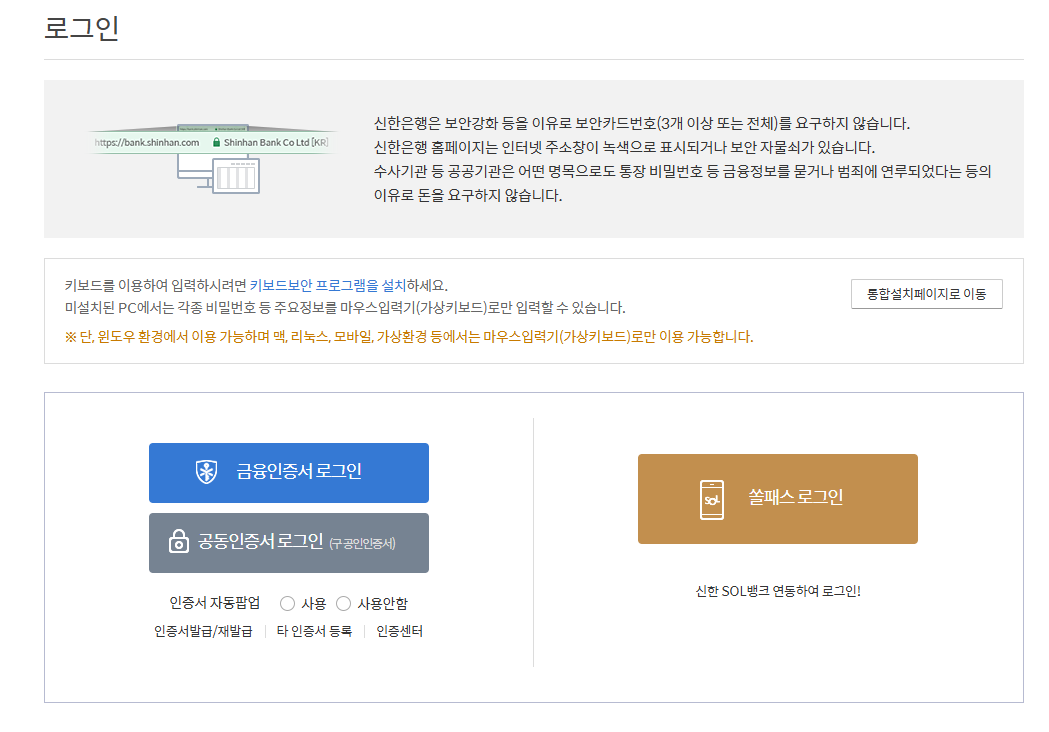Screen dimensions: 1049x732
Task: Open the 인증센터 link
Action: click(399, 631)
